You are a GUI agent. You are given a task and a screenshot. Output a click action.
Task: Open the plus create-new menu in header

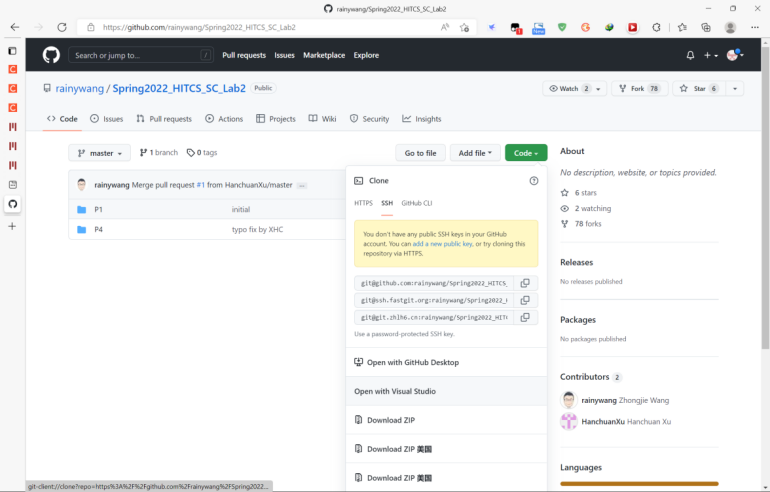[711, 55]
